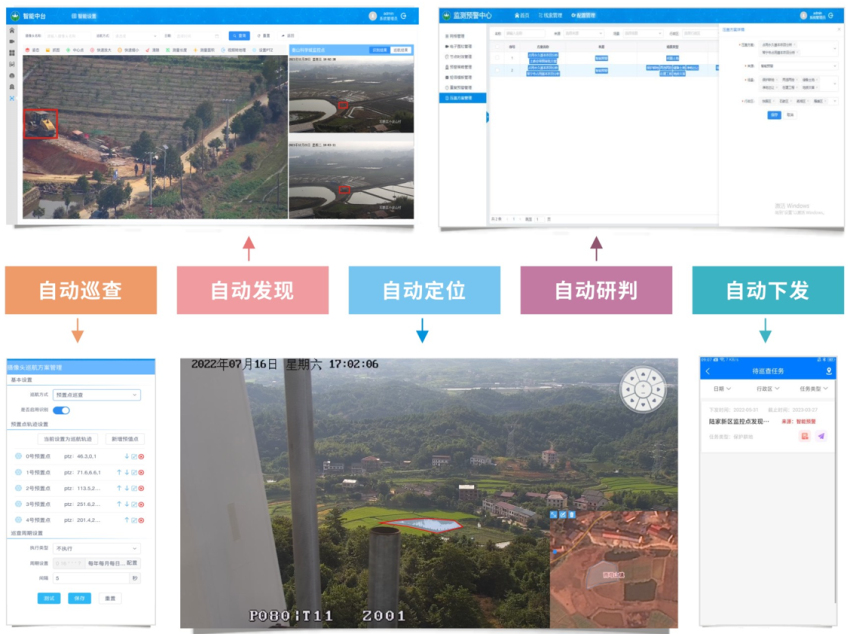Select 自动定位 step label
Image resolution: width=850 pixels, height=634 pixels.
pos(424,290)
